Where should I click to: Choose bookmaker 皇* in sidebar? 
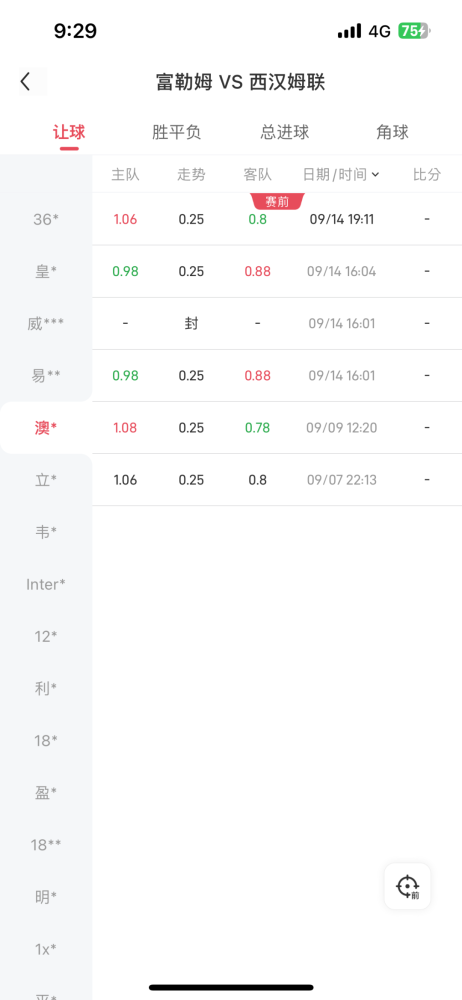[x=46, y=272]
